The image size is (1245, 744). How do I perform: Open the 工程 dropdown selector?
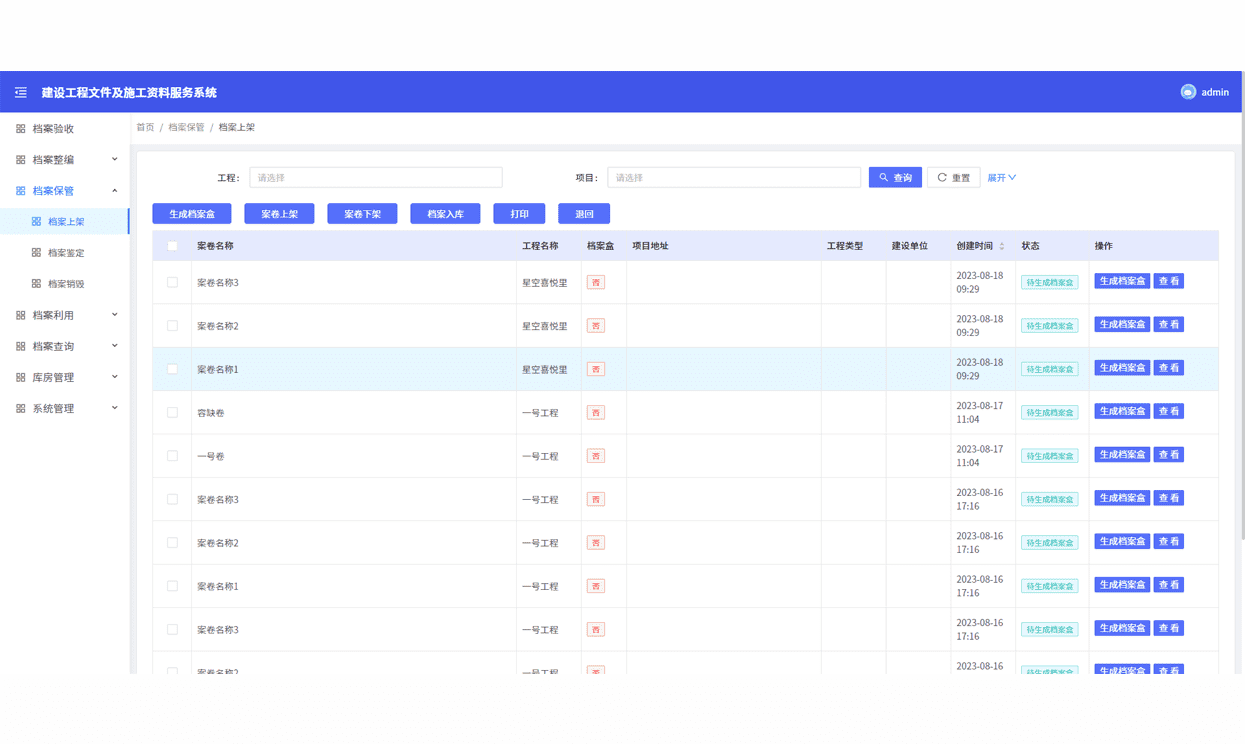coord(376,177)
